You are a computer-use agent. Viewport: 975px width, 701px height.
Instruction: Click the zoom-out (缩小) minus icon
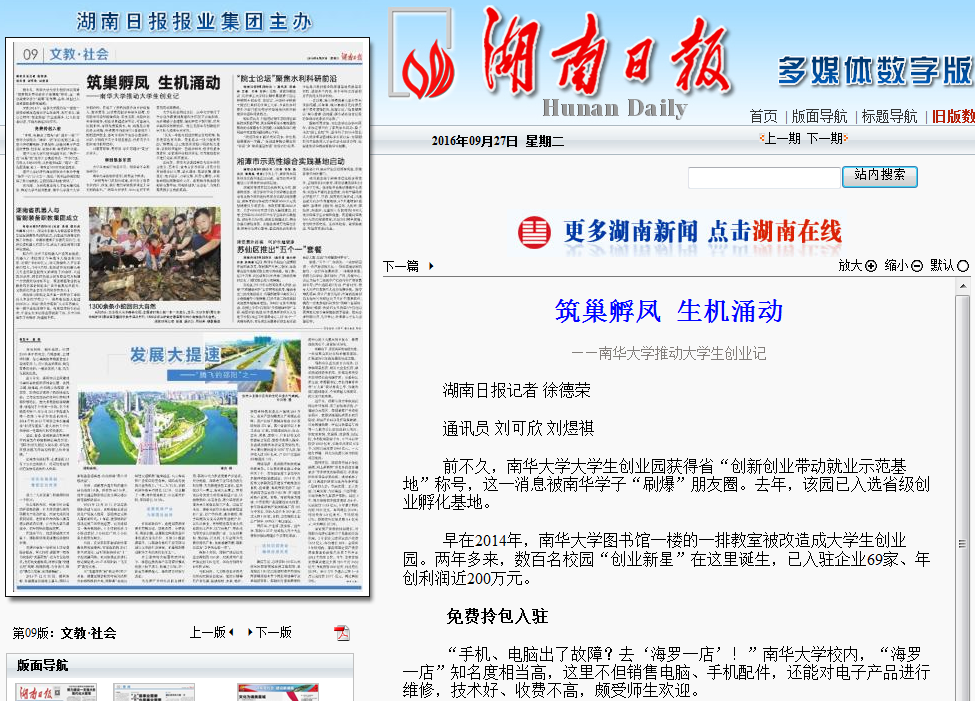916,266
